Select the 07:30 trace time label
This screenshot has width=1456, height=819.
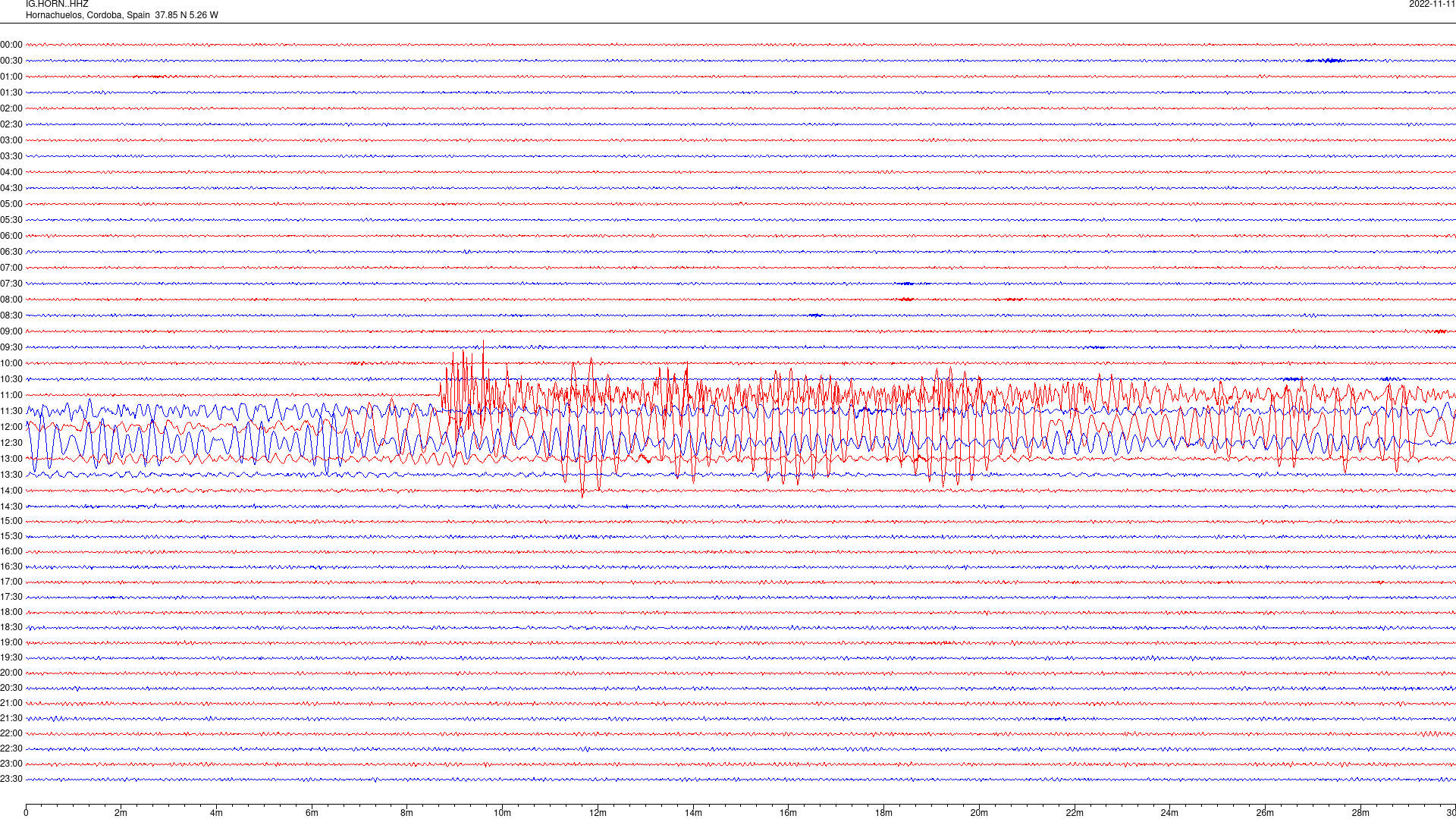coord(11,284)
